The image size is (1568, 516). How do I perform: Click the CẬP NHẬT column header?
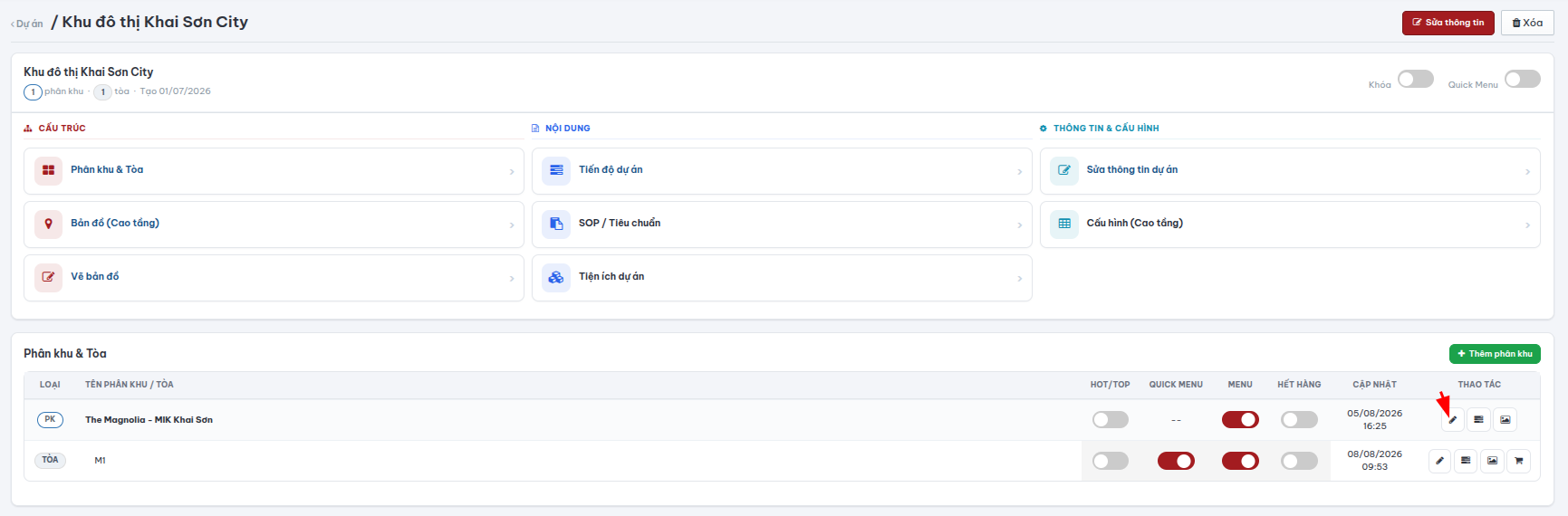tap(1374, 385)
